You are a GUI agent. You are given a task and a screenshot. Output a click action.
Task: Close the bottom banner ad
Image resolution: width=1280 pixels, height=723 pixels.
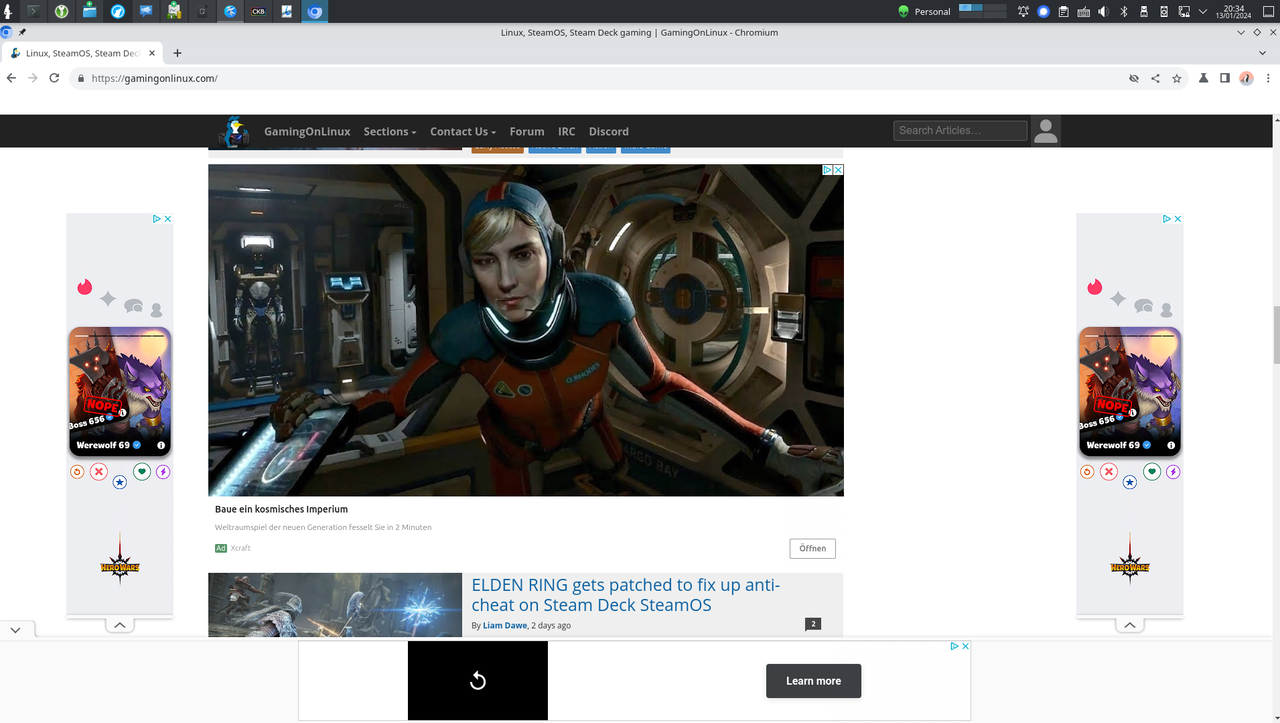coord(965,647)
